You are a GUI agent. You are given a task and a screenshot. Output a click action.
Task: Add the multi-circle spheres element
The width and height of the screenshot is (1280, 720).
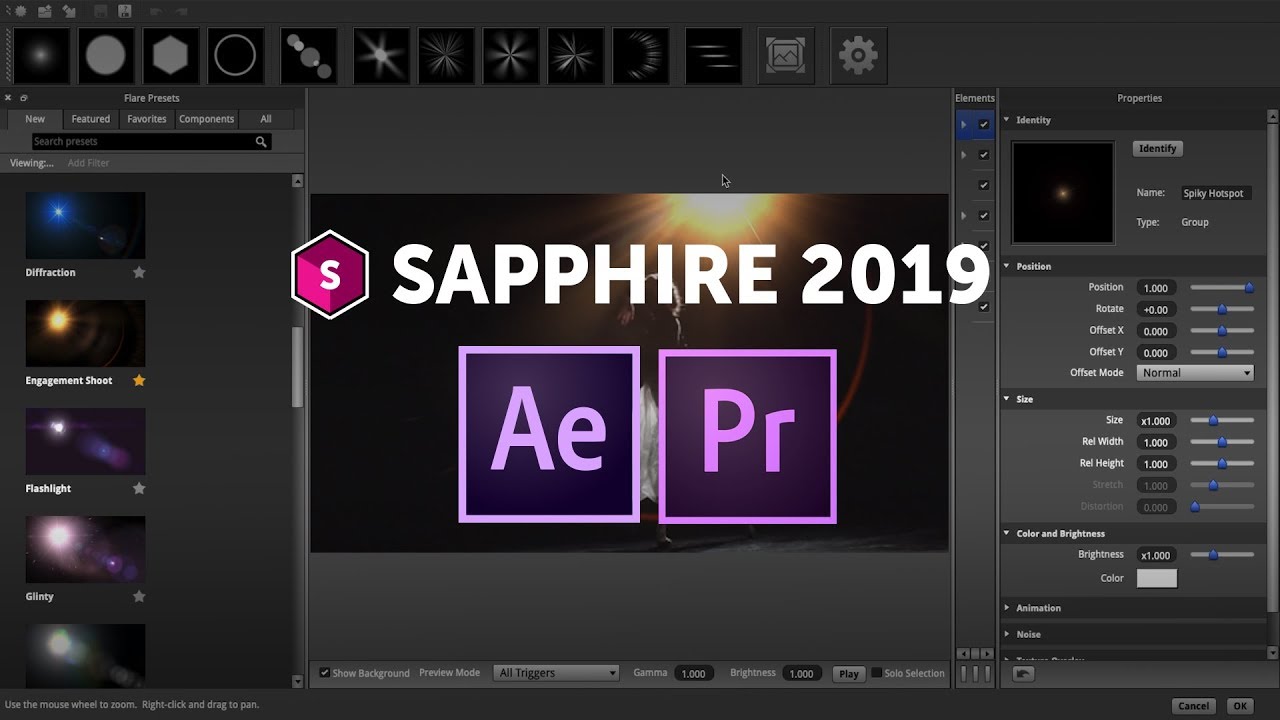(308, 55)
